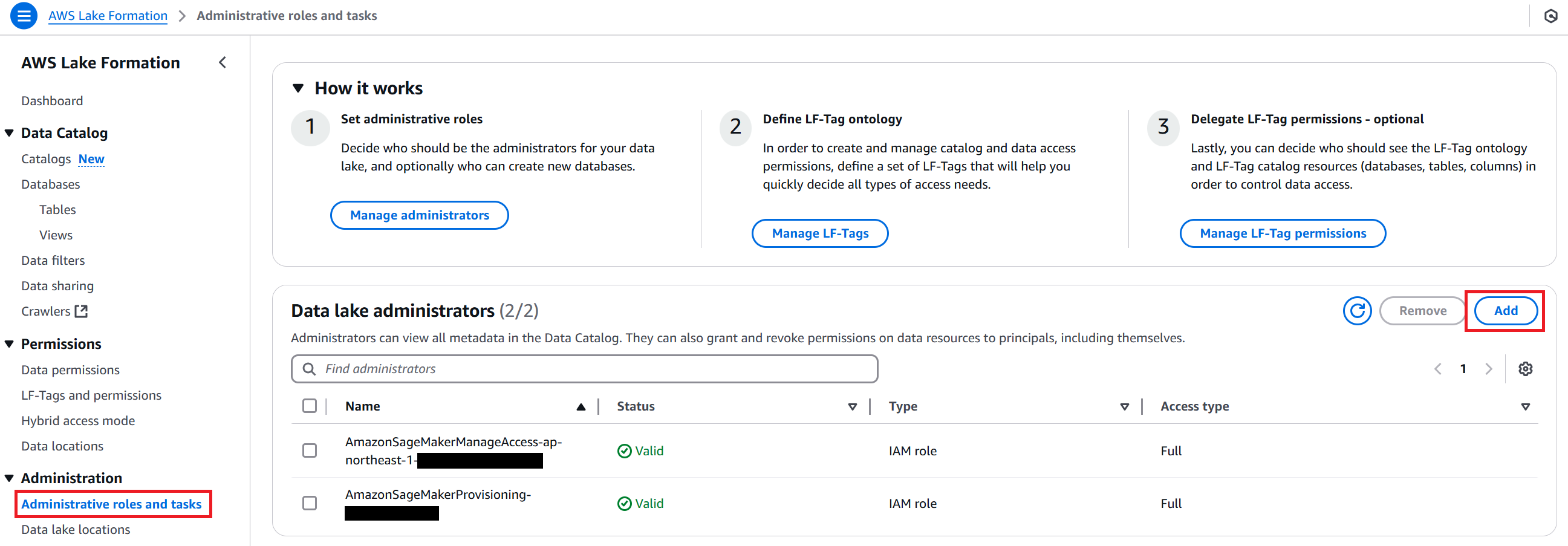This screenshot has width=1568, height=546.
Task: Collapse the How it works section
Action: click(298, 88)
